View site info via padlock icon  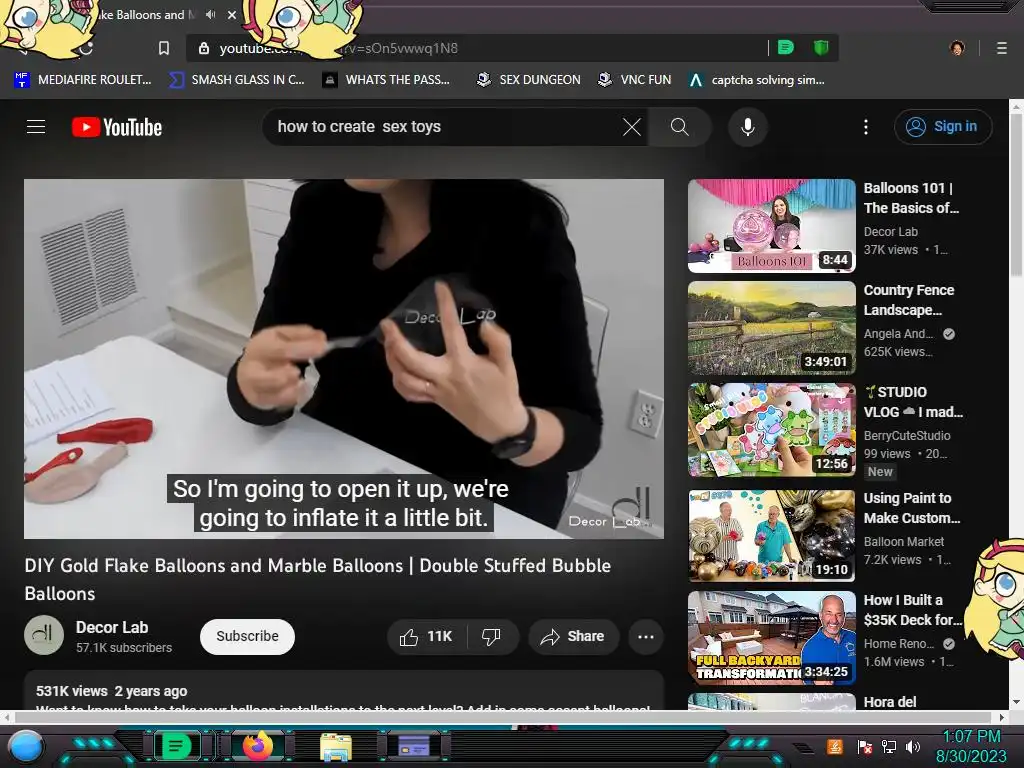pyautogui.click(x=204, y=48)
